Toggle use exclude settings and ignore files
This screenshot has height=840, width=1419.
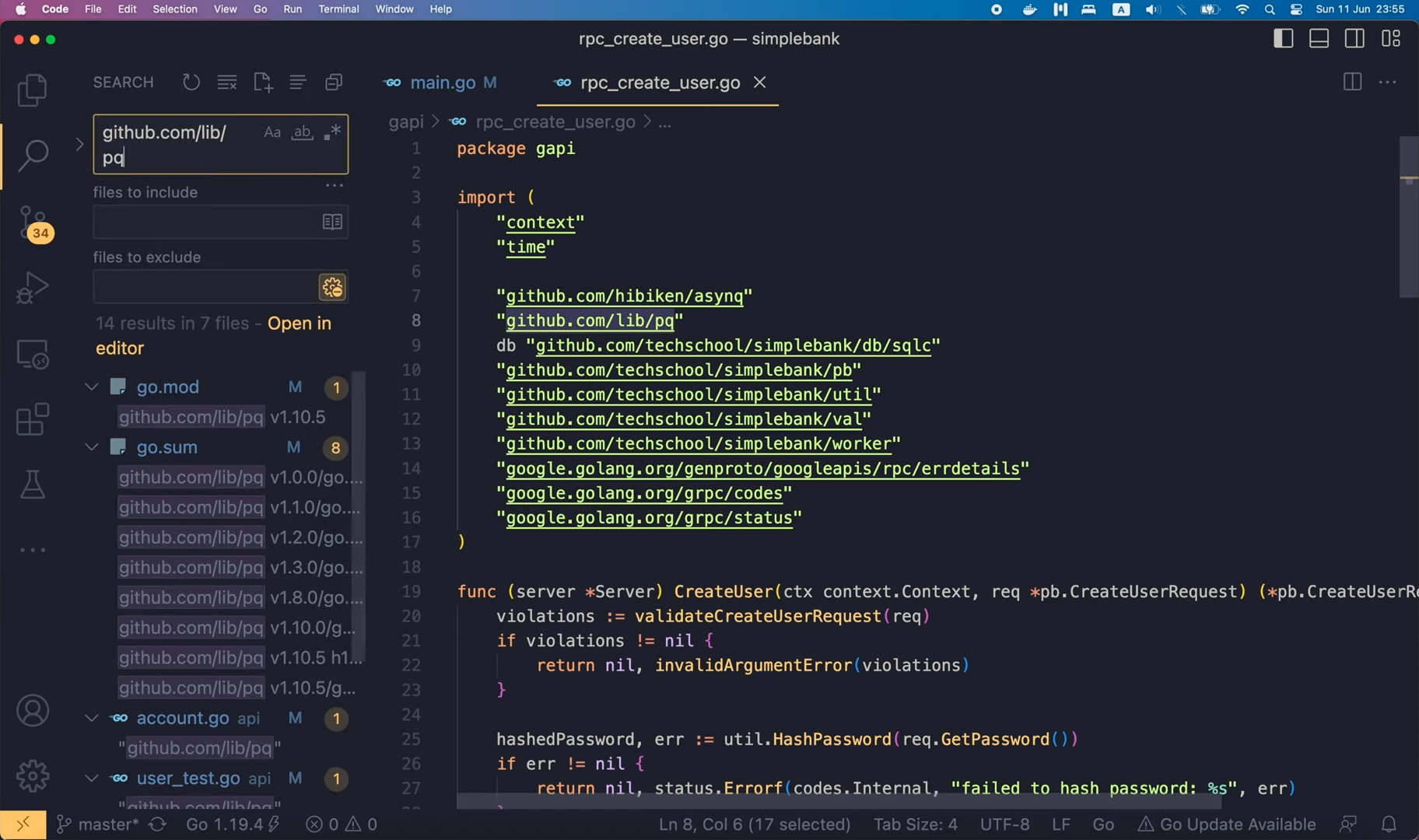click(x=332, y=288)
